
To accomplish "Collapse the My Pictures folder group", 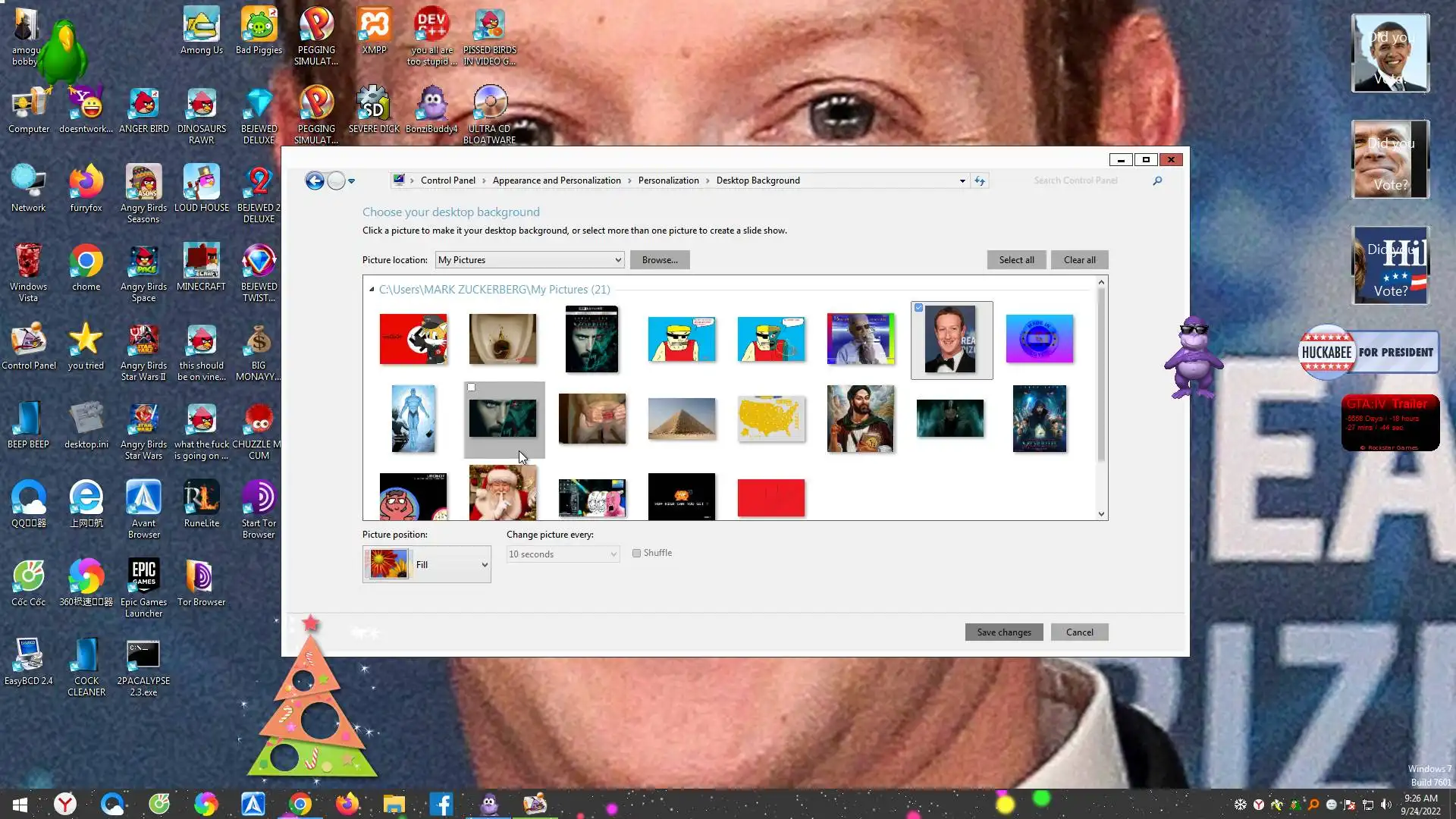I will pos(372,290).
